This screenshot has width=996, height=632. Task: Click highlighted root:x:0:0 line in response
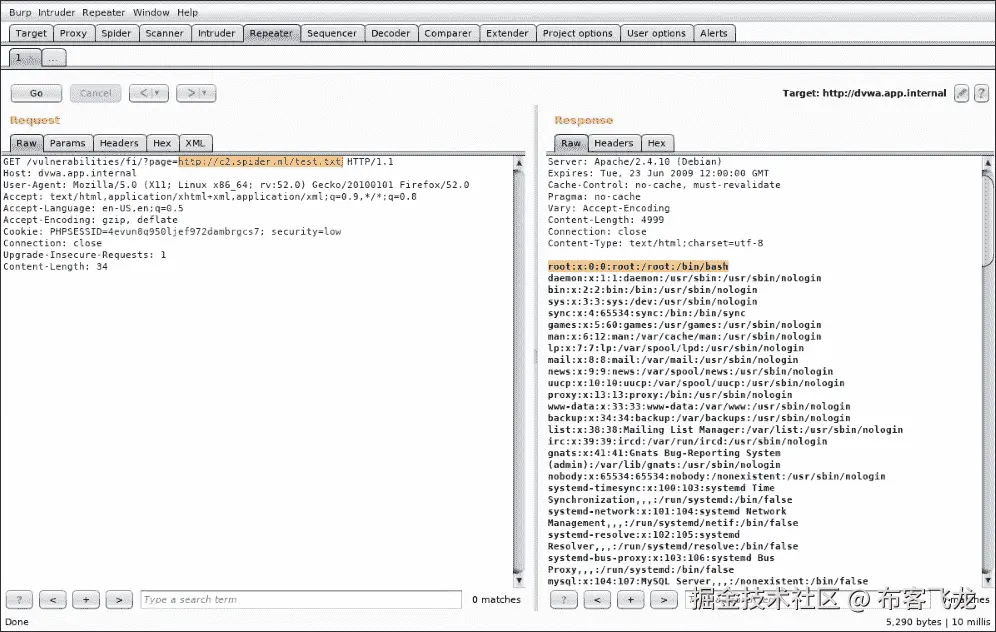[638, 266]
